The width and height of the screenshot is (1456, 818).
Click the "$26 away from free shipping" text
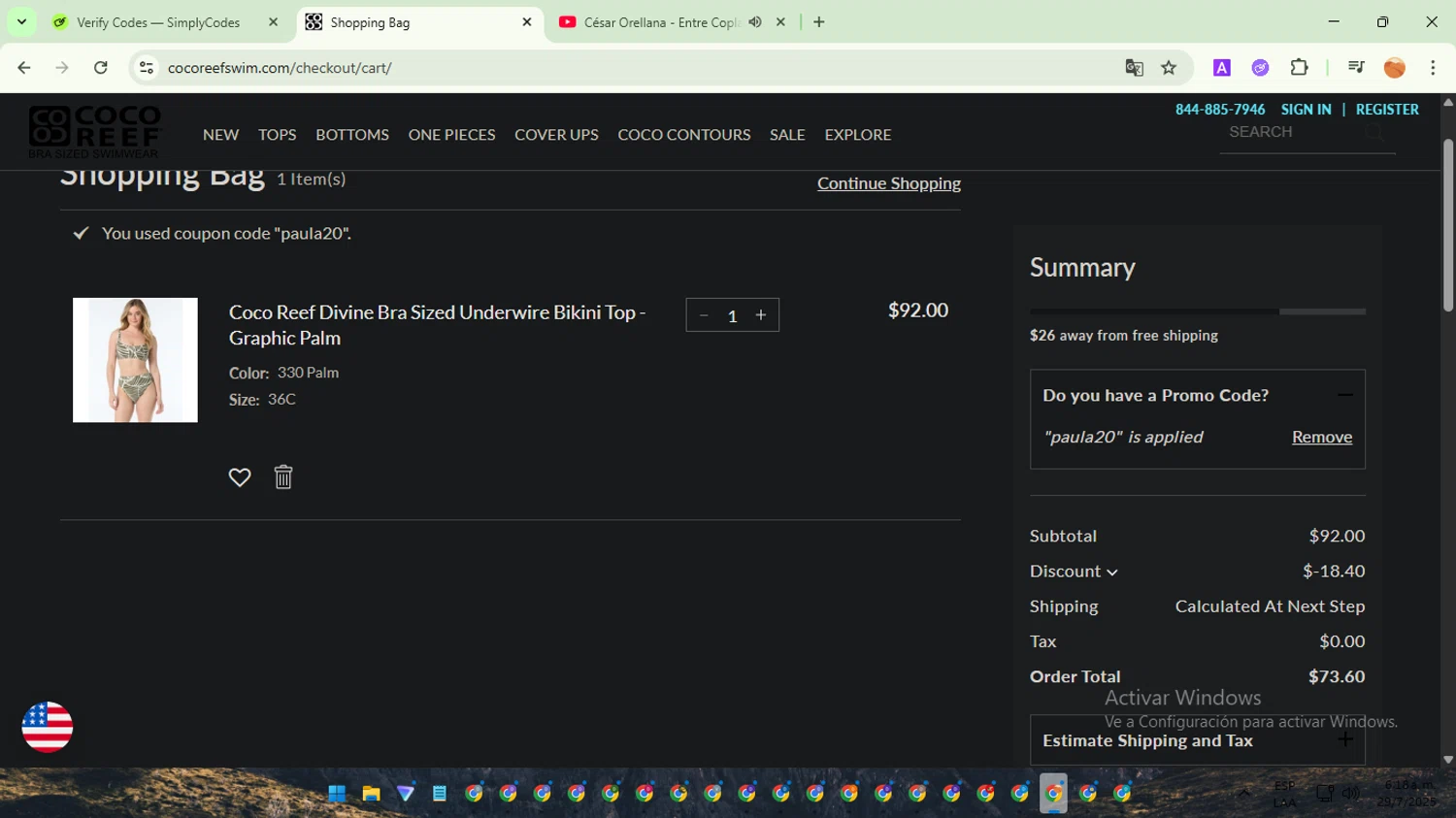pos(1124,336)
